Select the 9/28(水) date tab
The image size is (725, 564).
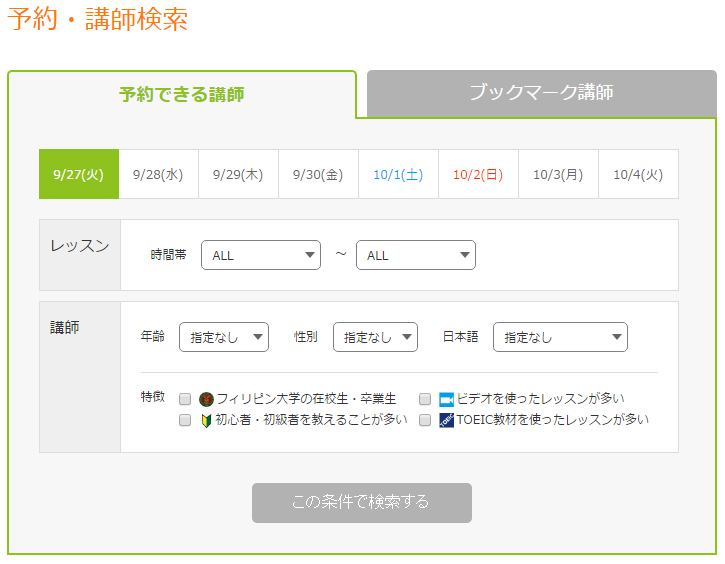tap(158, 174)
